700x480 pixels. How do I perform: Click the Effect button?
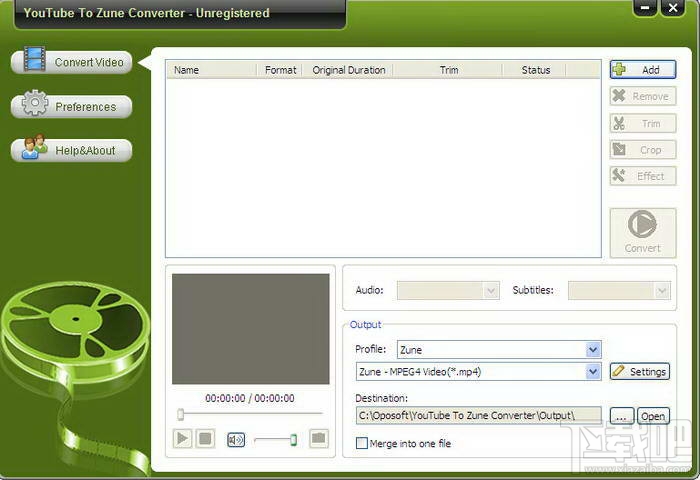coord(643,176)
